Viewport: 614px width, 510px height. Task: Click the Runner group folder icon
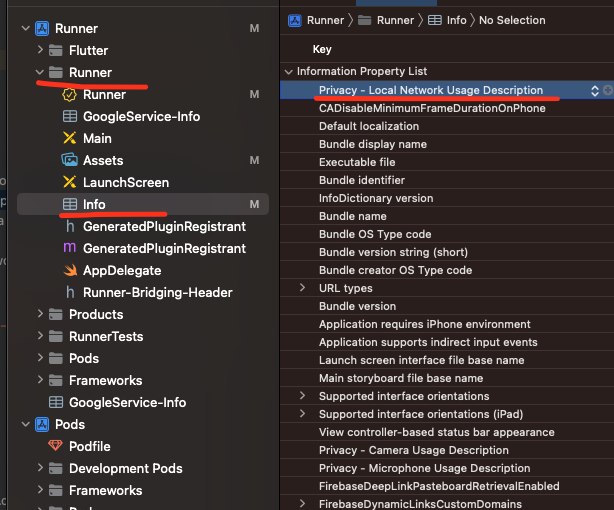click(56, 72)
